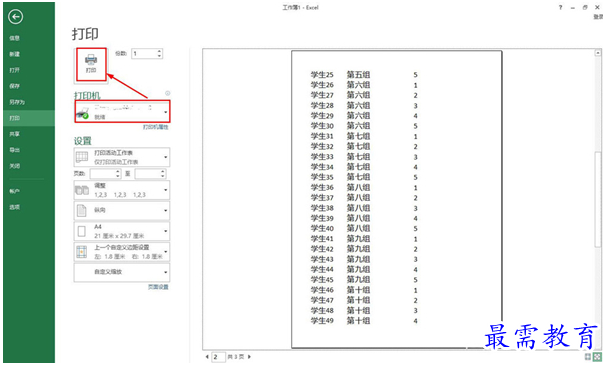Decrease copies with down stepper arrow
The height and width of the screenshot is (368, 606).
tap(159, 56)
